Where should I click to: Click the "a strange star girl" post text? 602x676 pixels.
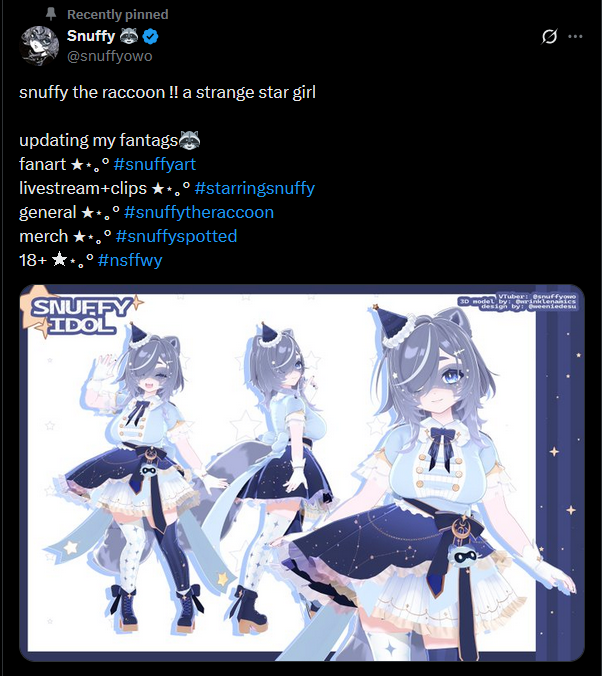[x=249, y=92]
